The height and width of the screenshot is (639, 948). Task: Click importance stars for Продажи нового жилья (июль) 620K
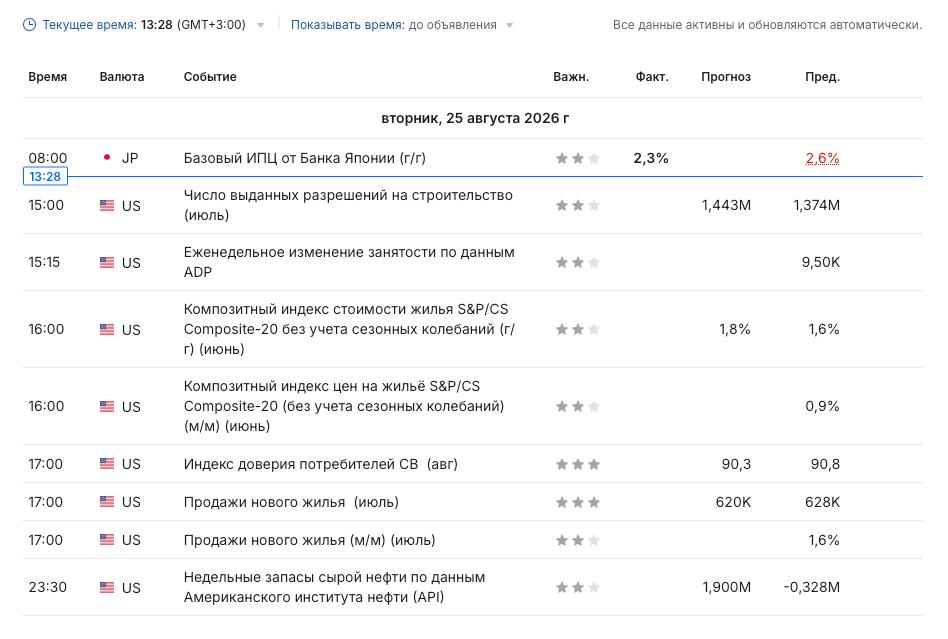click(578, 502)
